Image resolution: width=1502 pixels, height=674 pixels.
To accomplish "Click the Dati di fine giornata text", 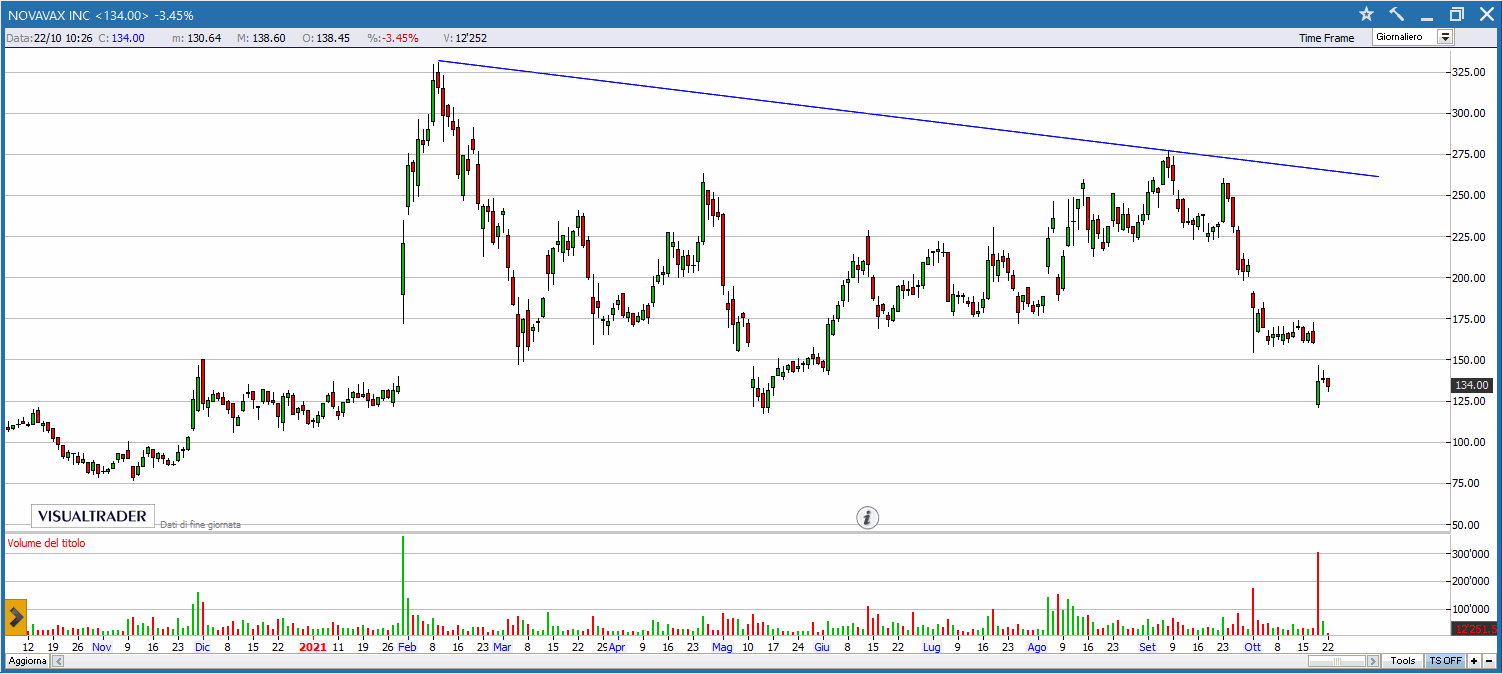I will [200, 524].
